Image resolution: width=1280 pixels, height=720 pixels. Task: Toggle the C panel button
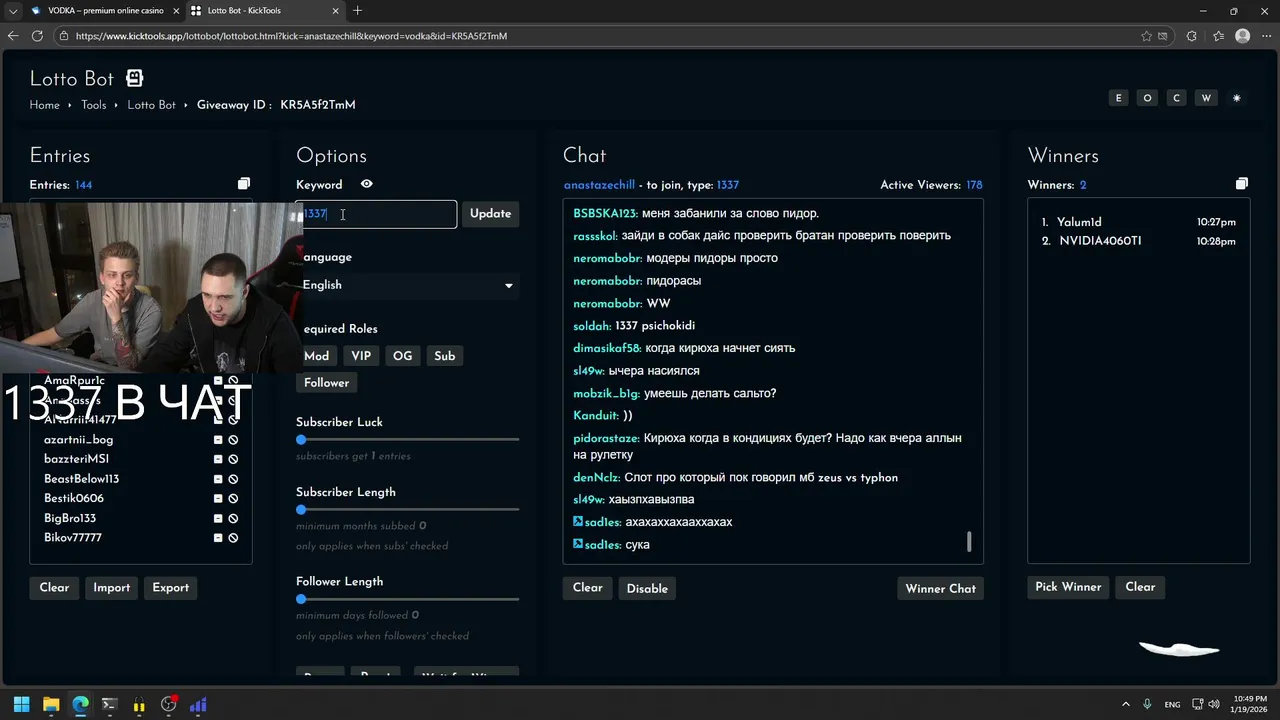(x=1177, y=98)
